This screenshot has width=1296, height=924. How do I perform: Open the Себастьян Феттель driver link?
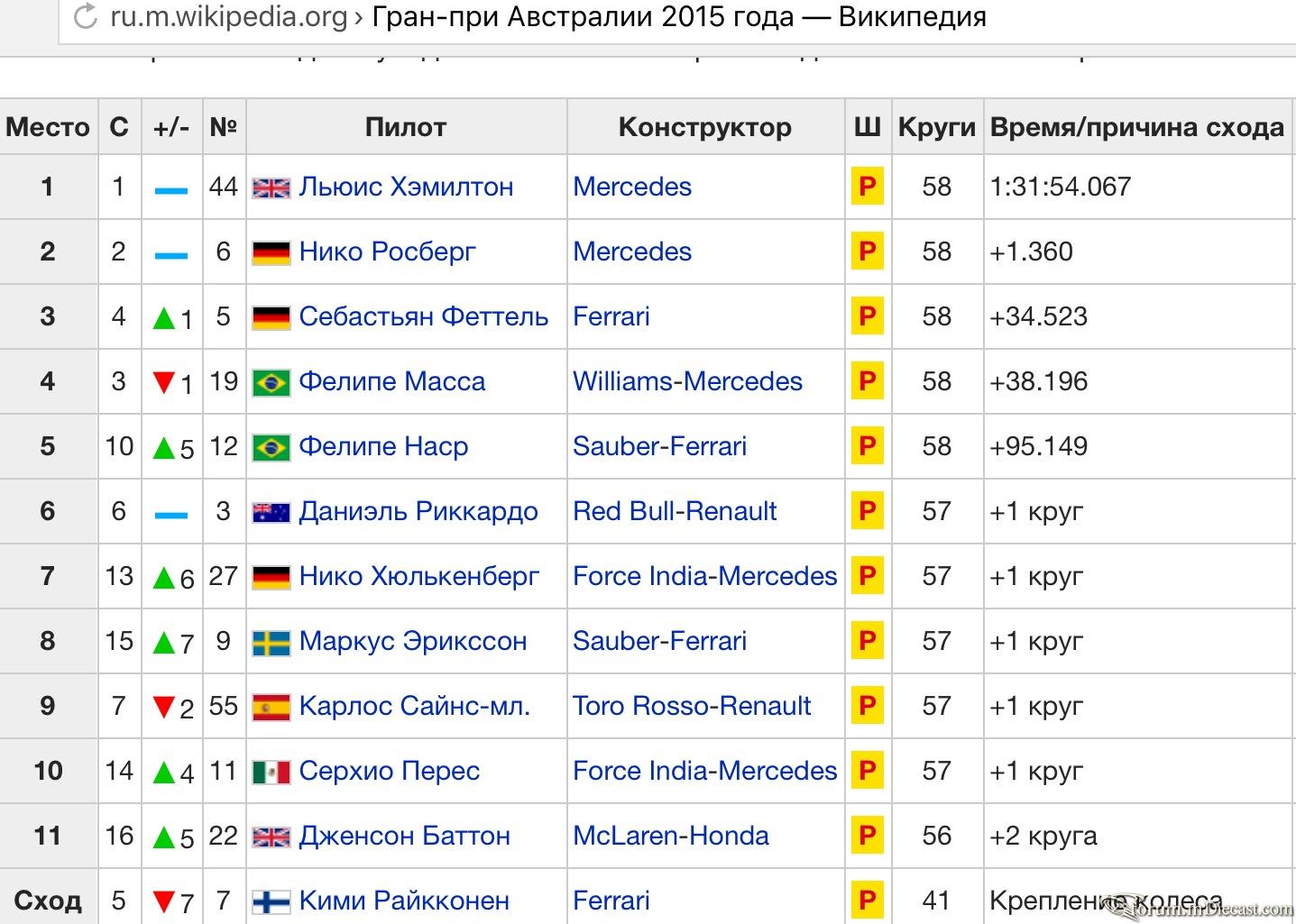coord(423,316)
